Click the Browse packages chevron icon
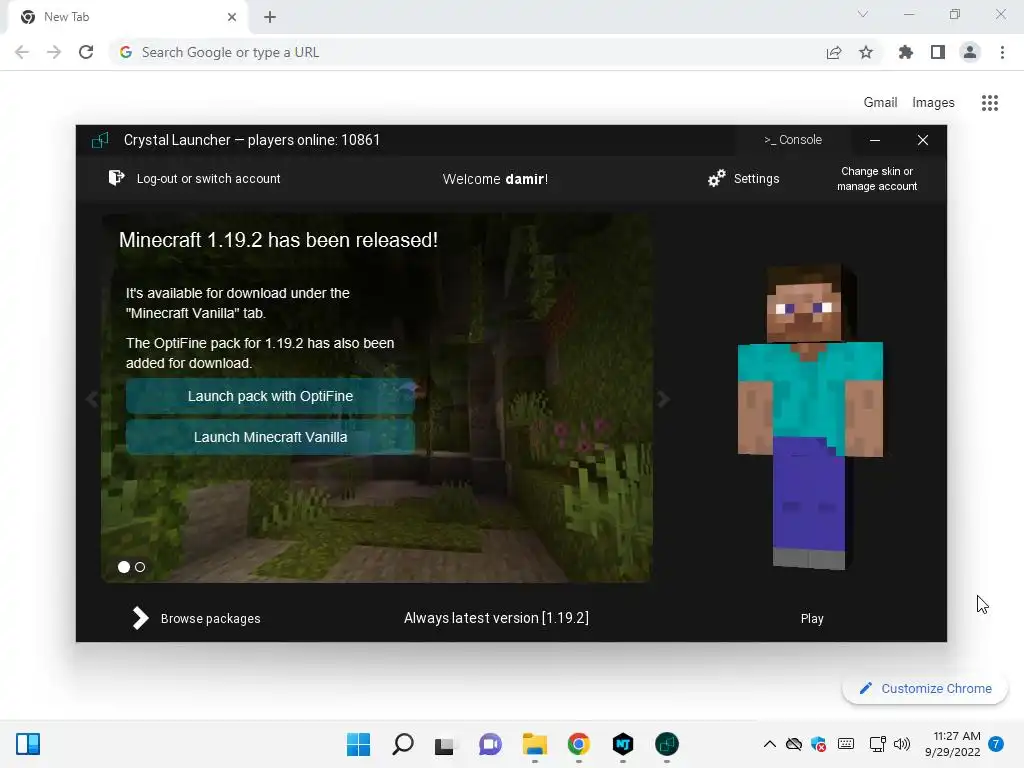This screenshot has height=768, width=1024. click(140, 618)
